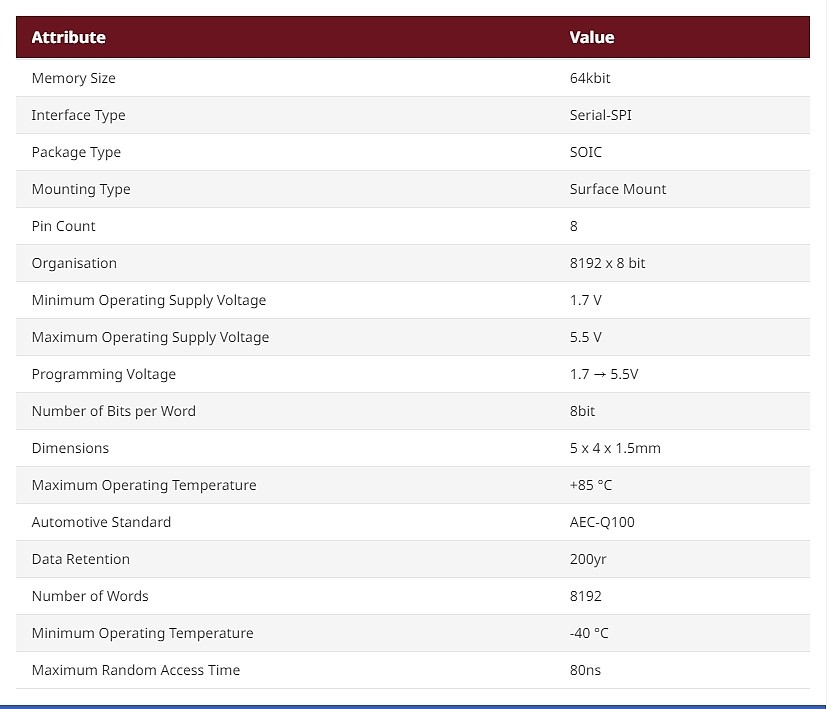Click the 5.5 V maximum voltage value

click(x=585, y=337)
